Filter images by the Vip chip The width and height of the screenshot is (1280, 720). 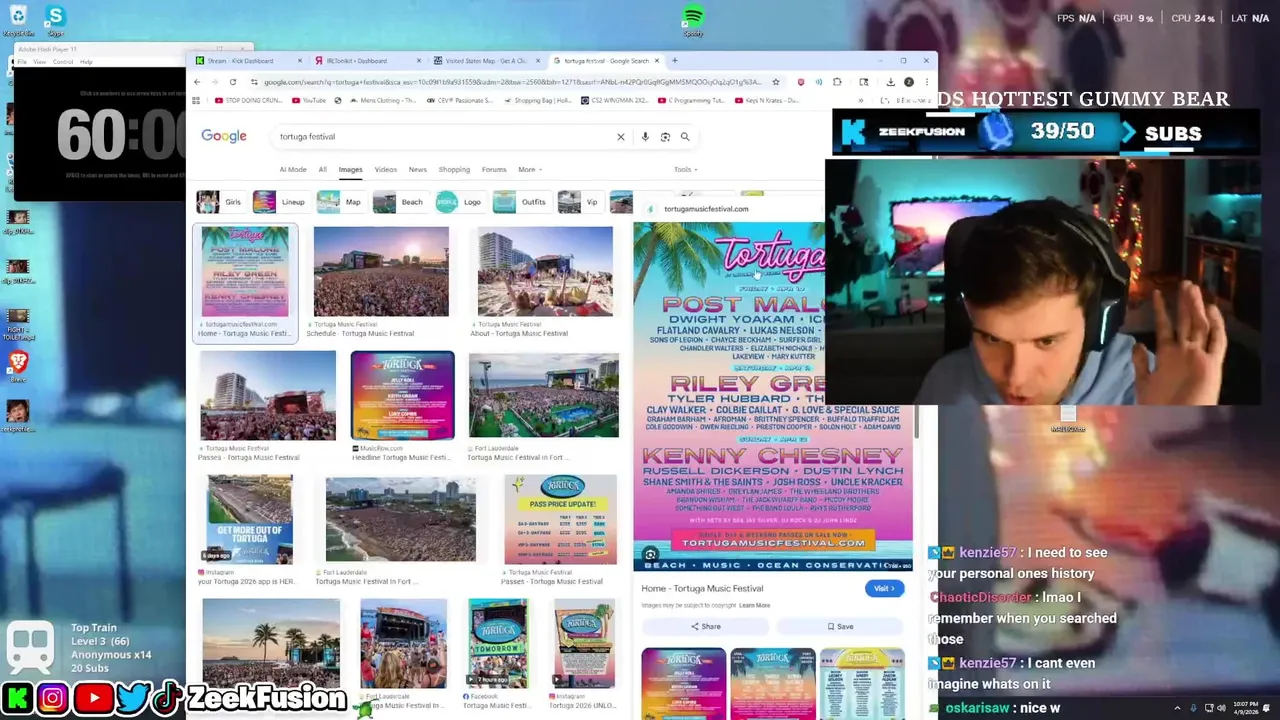(580, 202)
